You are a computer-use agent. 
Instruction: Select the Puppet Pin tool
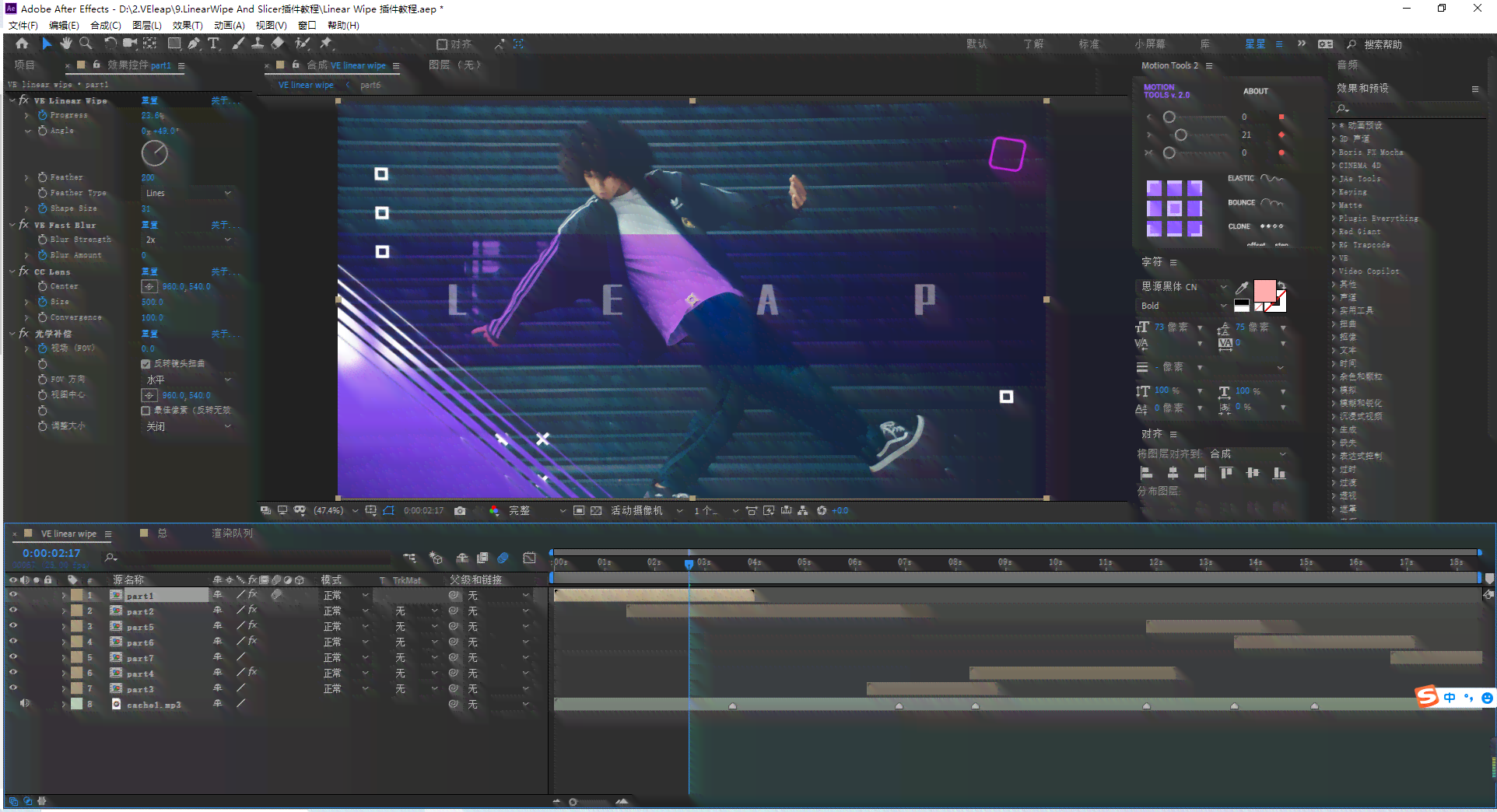[327, 44]
